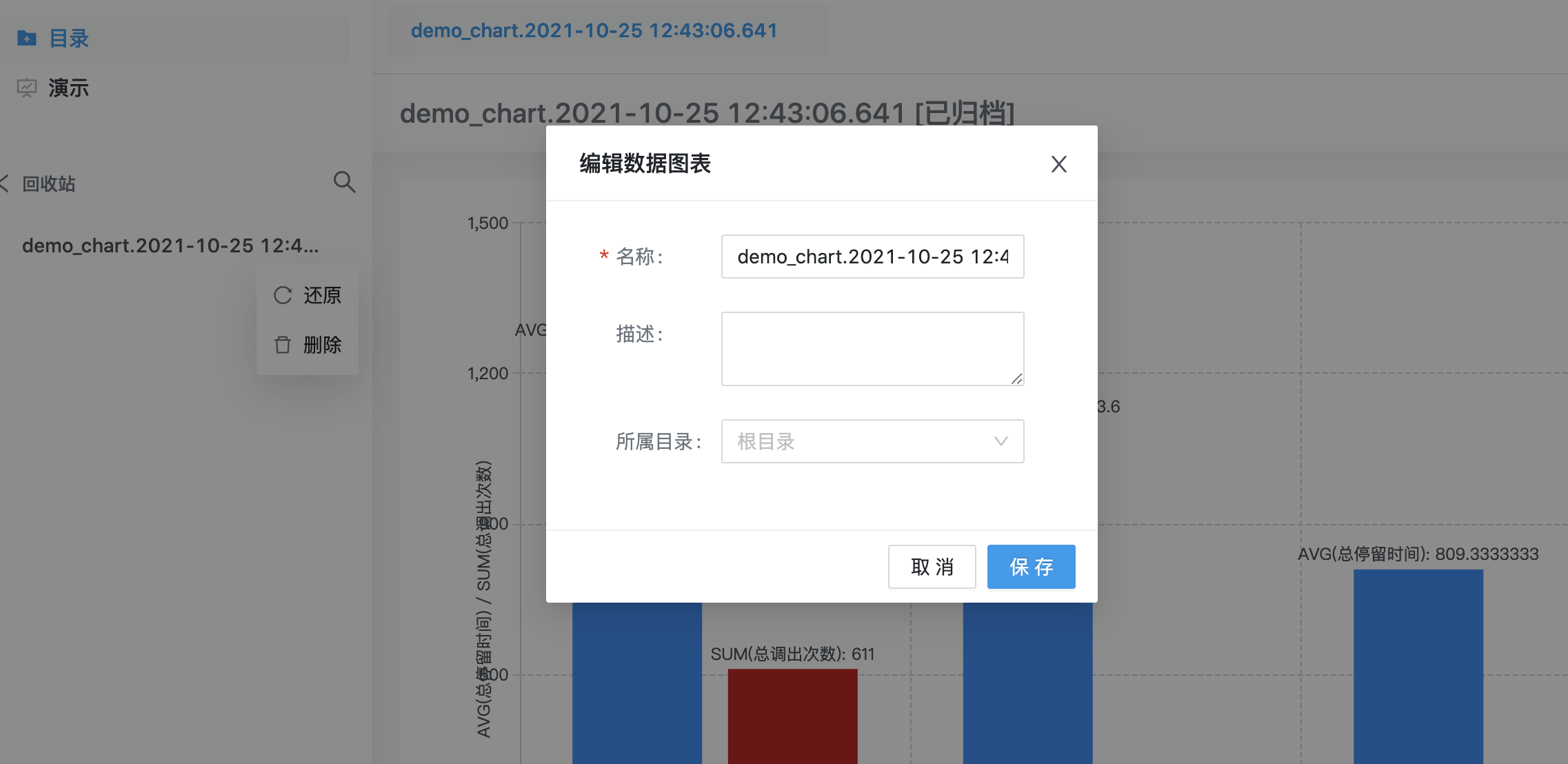Click the folder icon next to 目录
The image size is (1568, 764).
27,38
